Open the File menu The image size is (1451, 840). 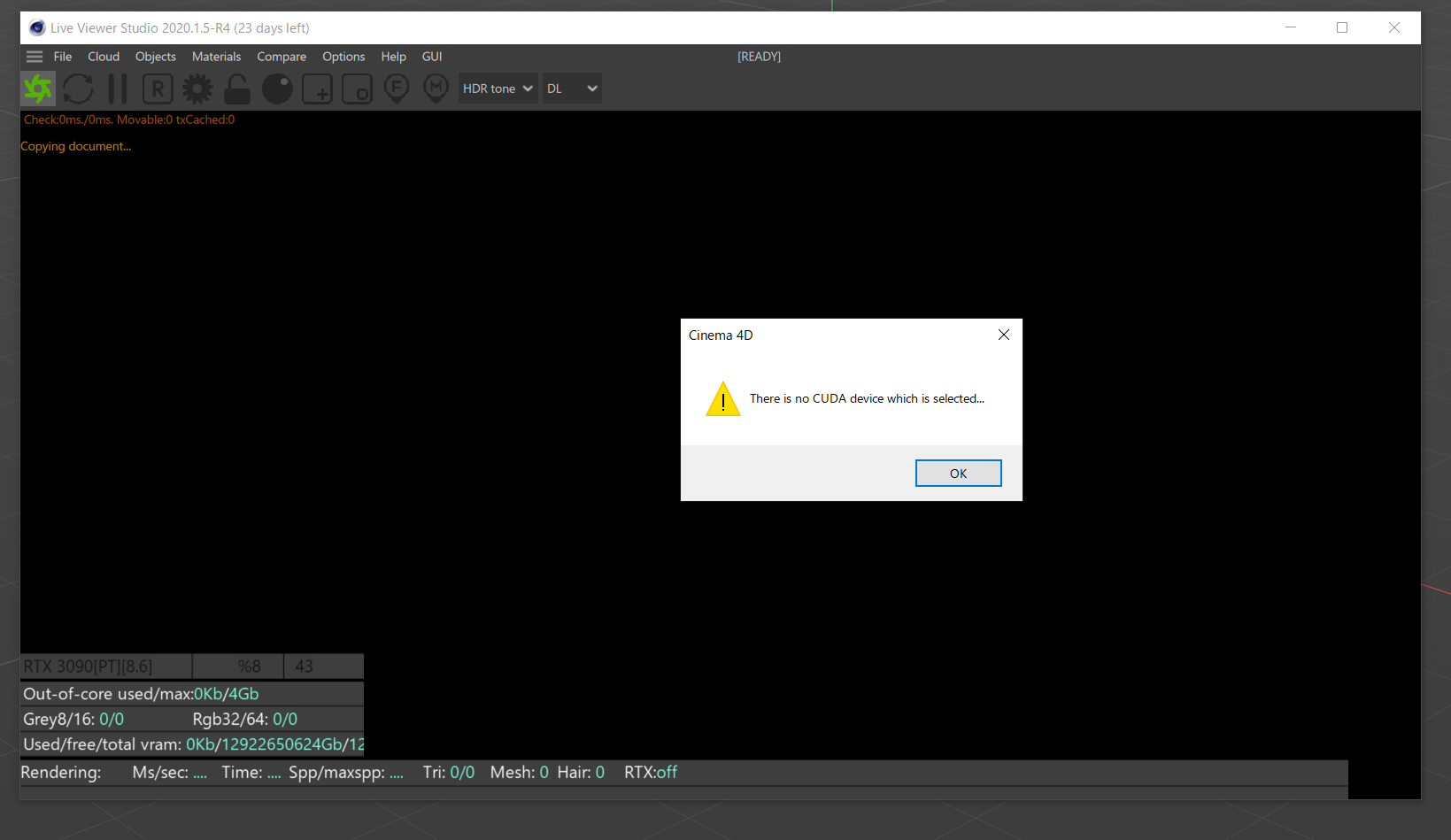[63, 57]
